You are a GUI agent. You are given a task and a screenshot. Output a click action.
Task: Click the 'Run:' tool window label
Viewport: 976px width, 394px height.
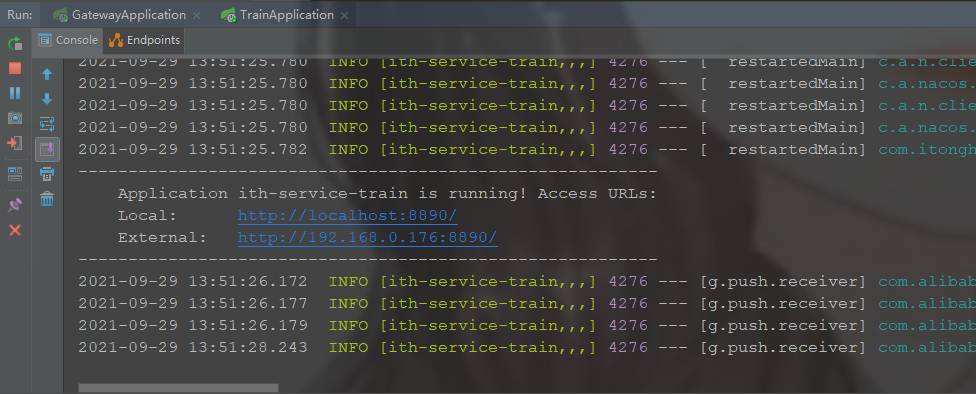(19, 15)
